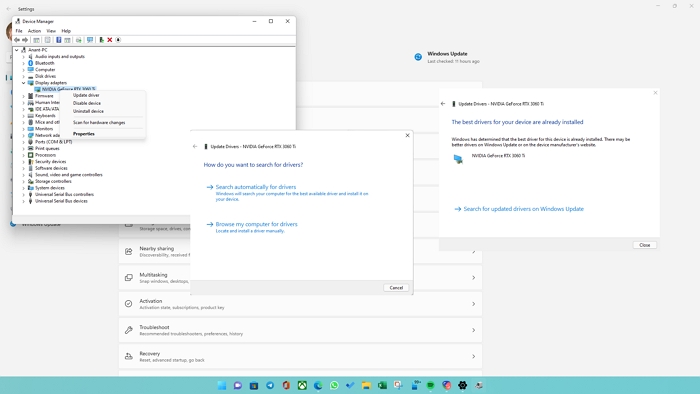
Task: Expand the Audio inputs and outputs node
Action: 24,57
